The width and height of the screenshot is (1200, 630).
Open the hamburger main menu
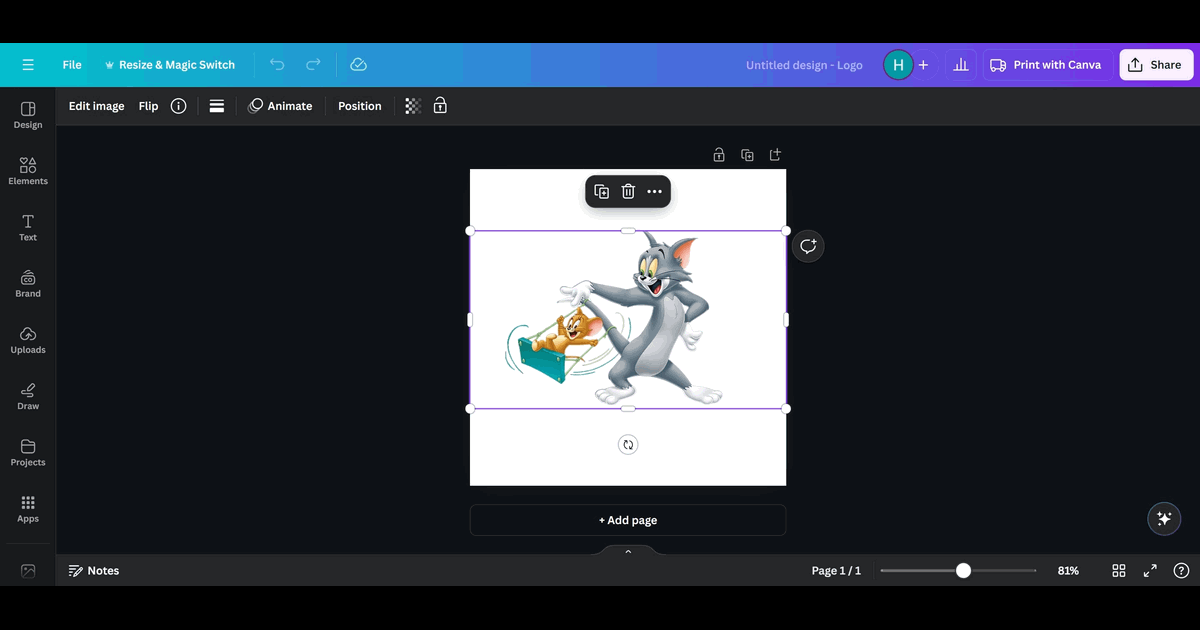pos(28,65)
